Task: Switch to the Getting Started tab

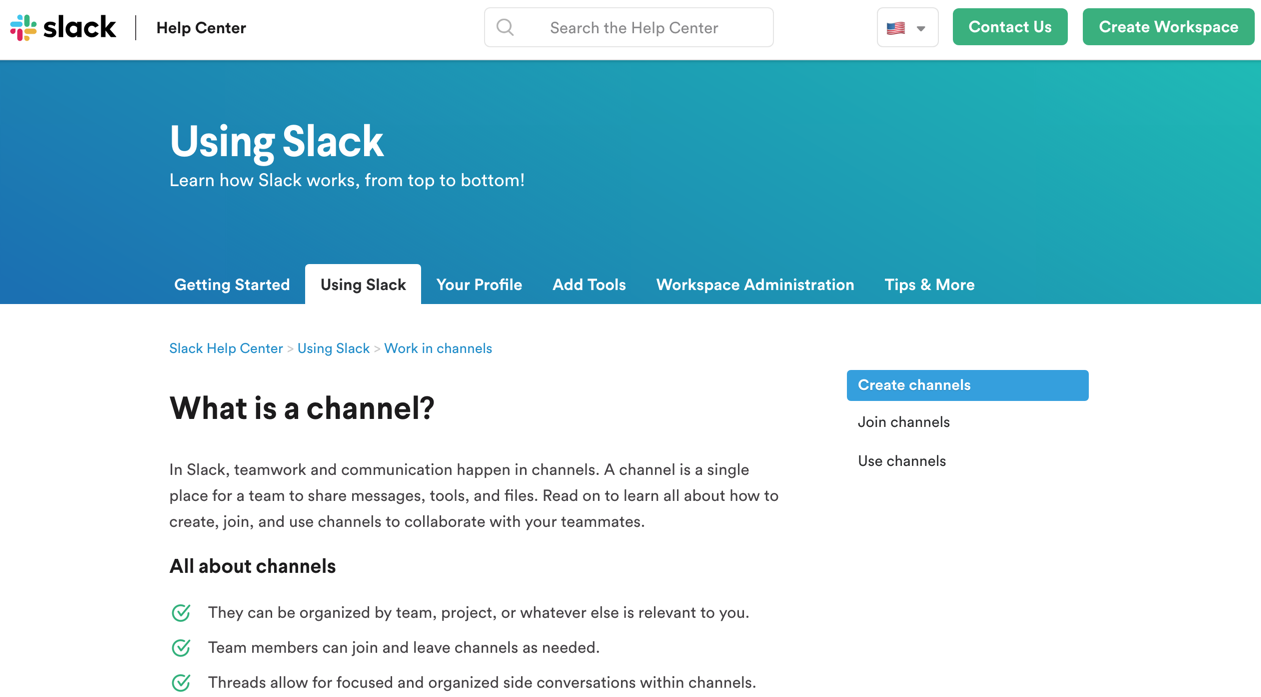Action: point(232,285)
